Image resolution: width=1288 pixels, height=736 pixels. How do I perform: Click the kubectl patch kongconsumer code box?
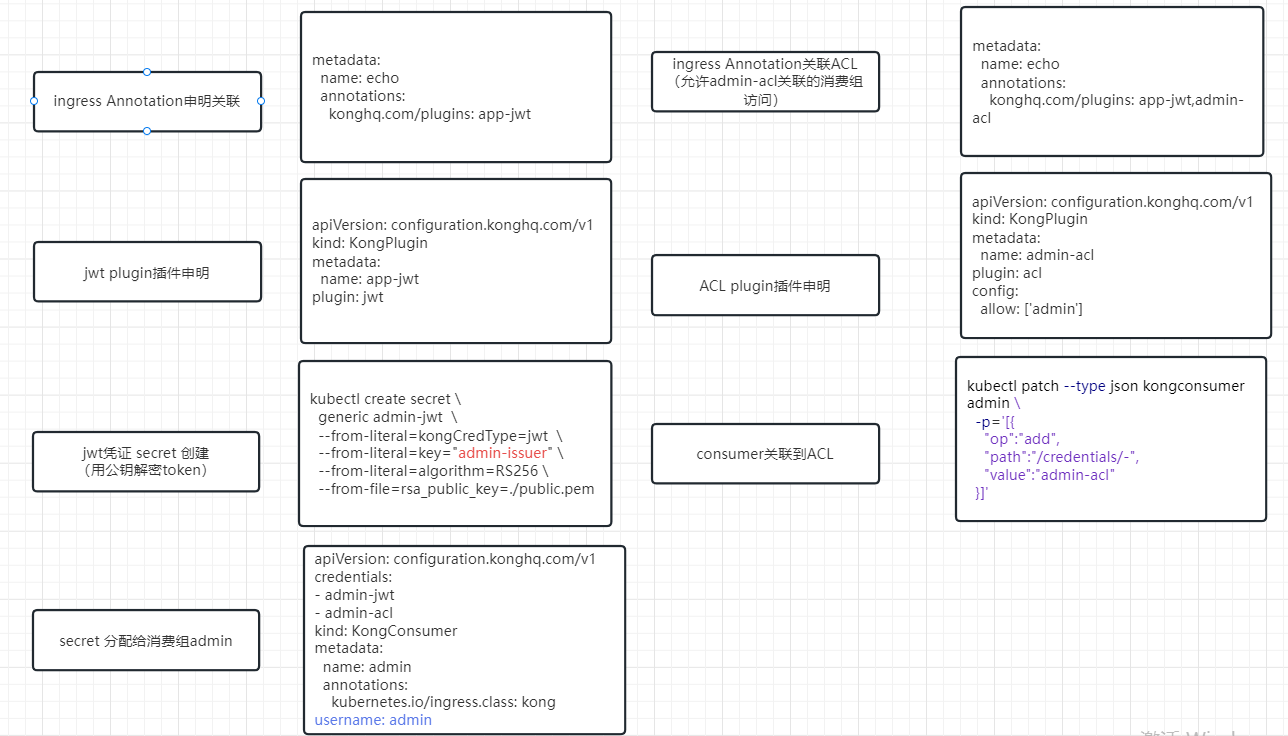[x=1110, y=440]
